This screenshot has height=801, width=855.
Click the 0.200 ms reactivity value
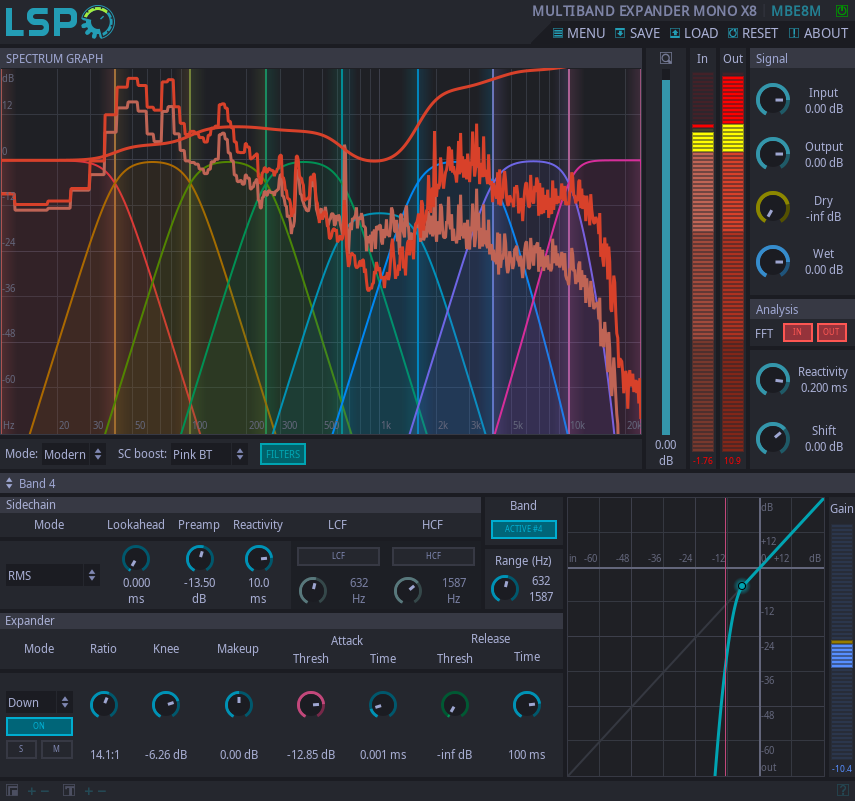tap(824, 388)
